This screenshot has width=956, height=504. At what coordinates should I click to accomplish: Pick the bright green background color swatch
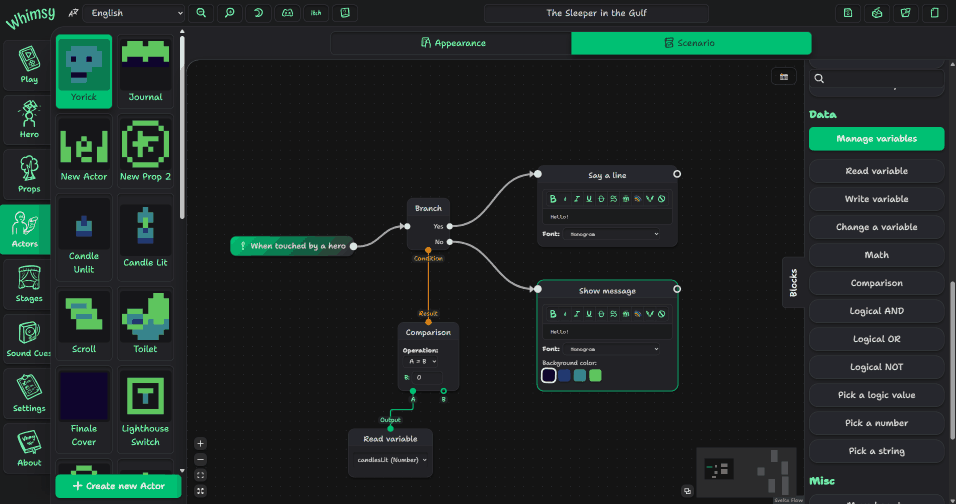[596, 375]
